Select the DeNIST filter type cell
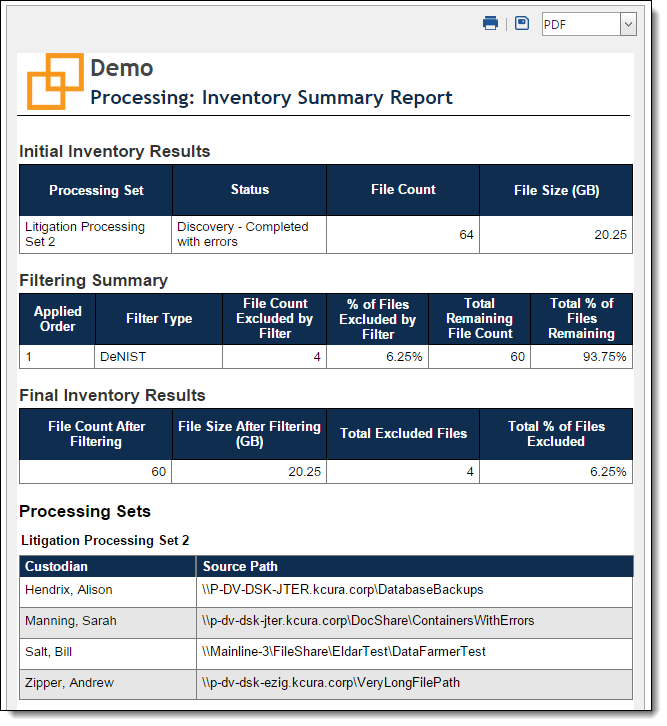The image size is (667, 726). pyautogui.click(x=158, y=357)
